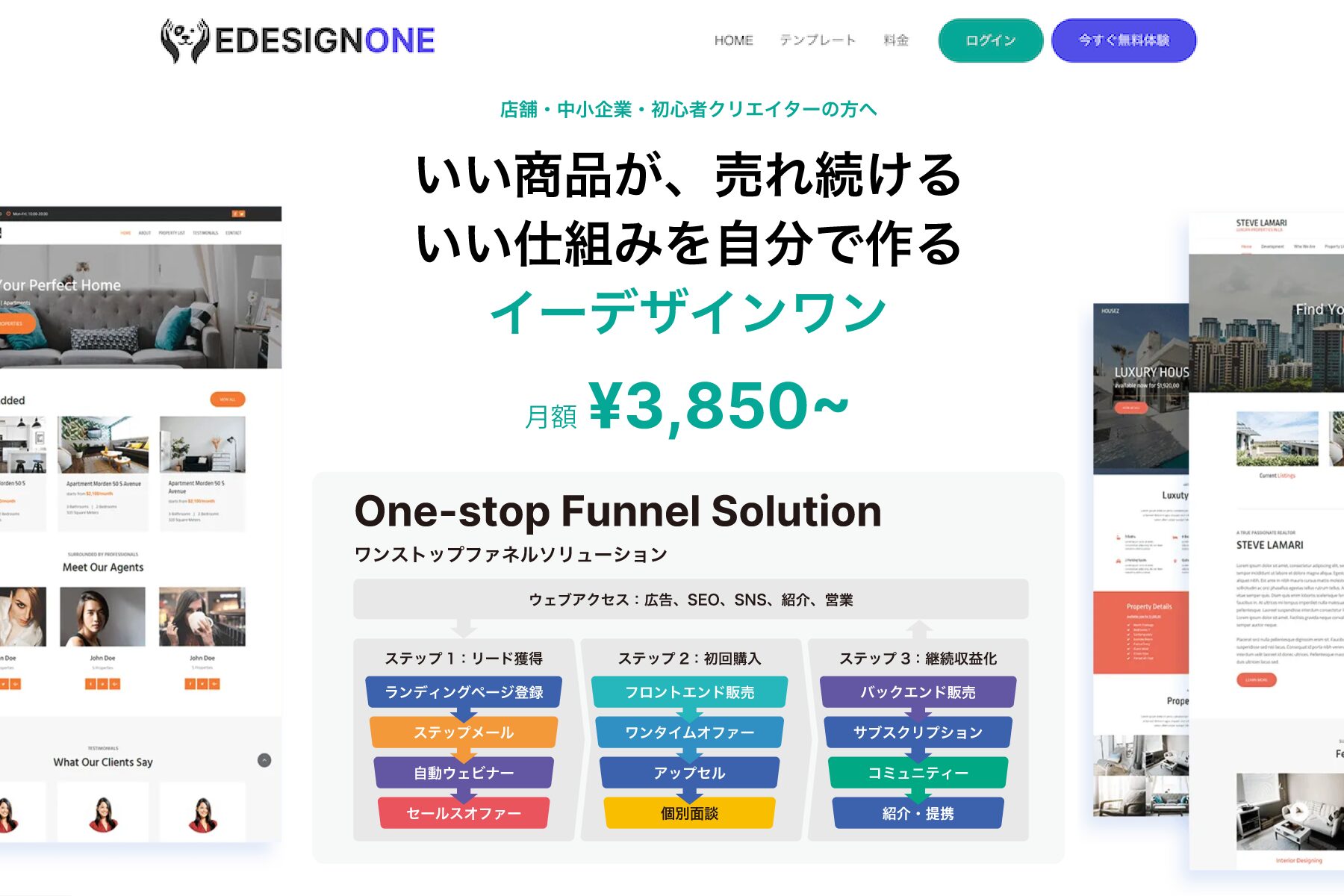The image size is (1344, 896).
Task: Select the orange ステップメール block
Action: click(464, 732)
